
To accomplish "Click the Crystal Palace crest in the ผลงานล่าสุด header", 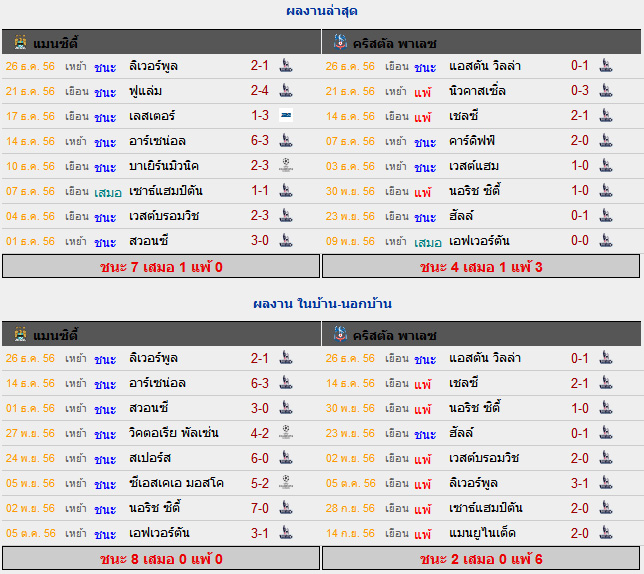I will [340, 42].
